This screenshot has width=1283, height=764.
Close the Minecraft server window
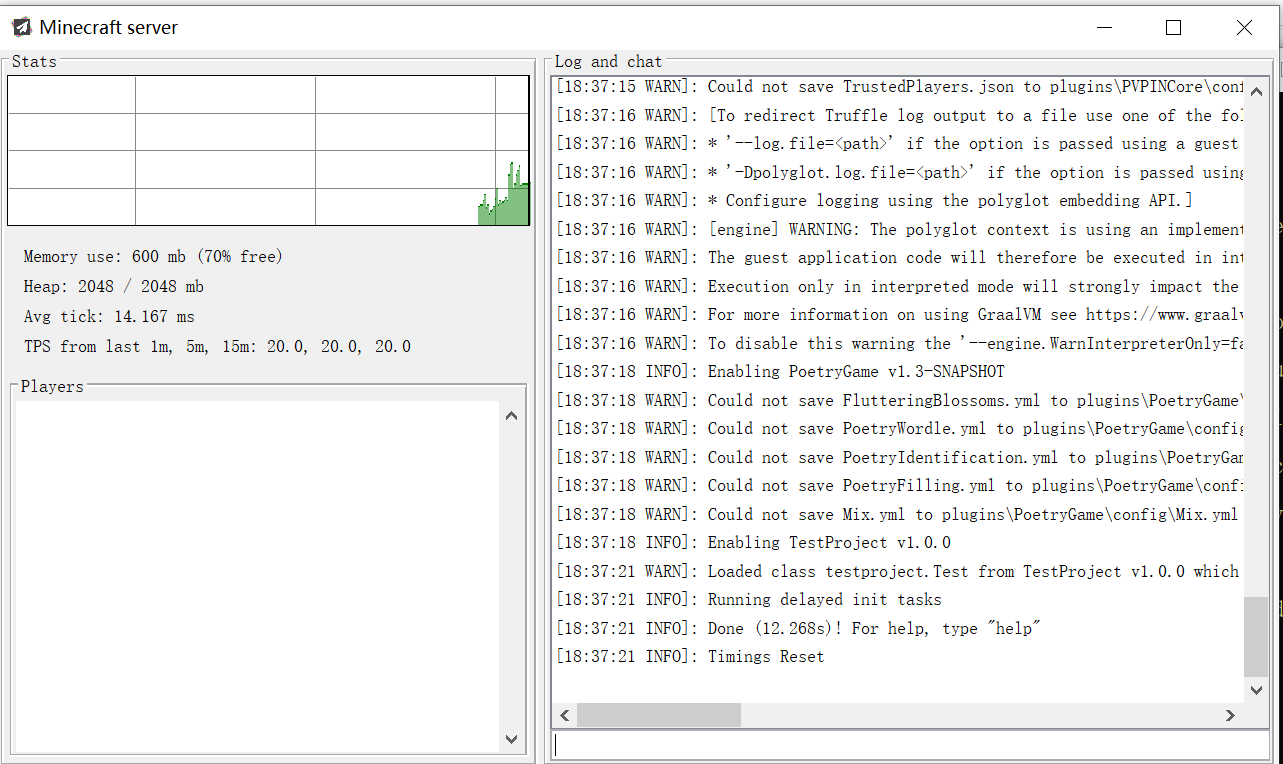[1244, 28]
